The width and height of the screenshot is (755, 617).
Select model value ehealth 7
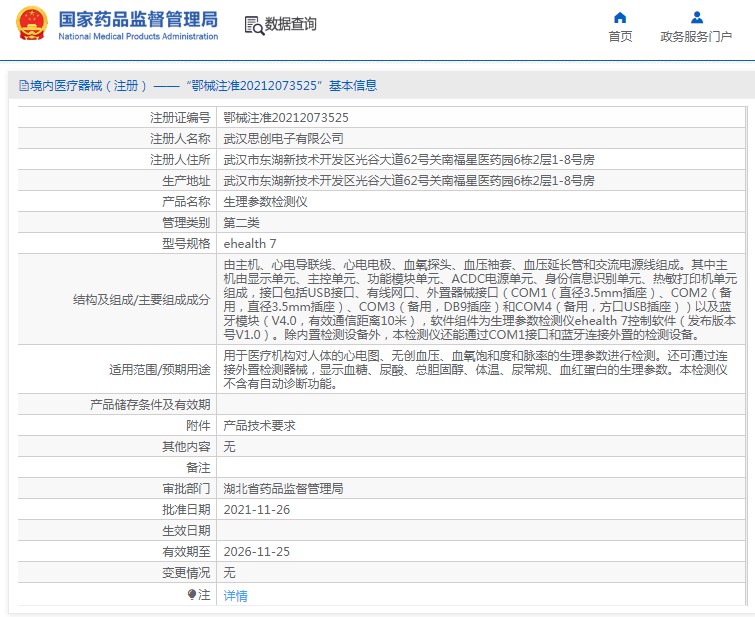[x=250, y=244]
